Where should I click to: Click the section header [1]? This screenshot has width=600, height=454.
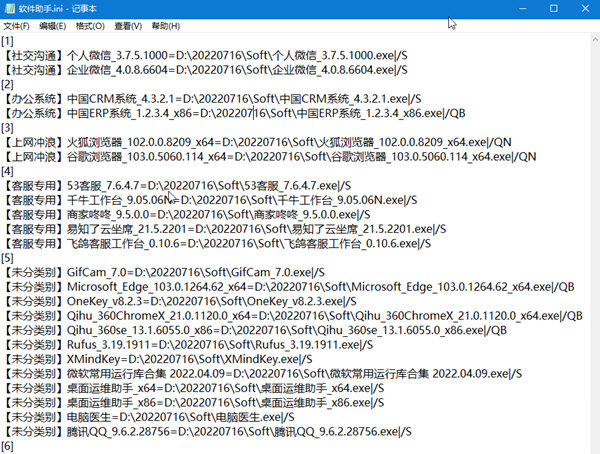7,41
